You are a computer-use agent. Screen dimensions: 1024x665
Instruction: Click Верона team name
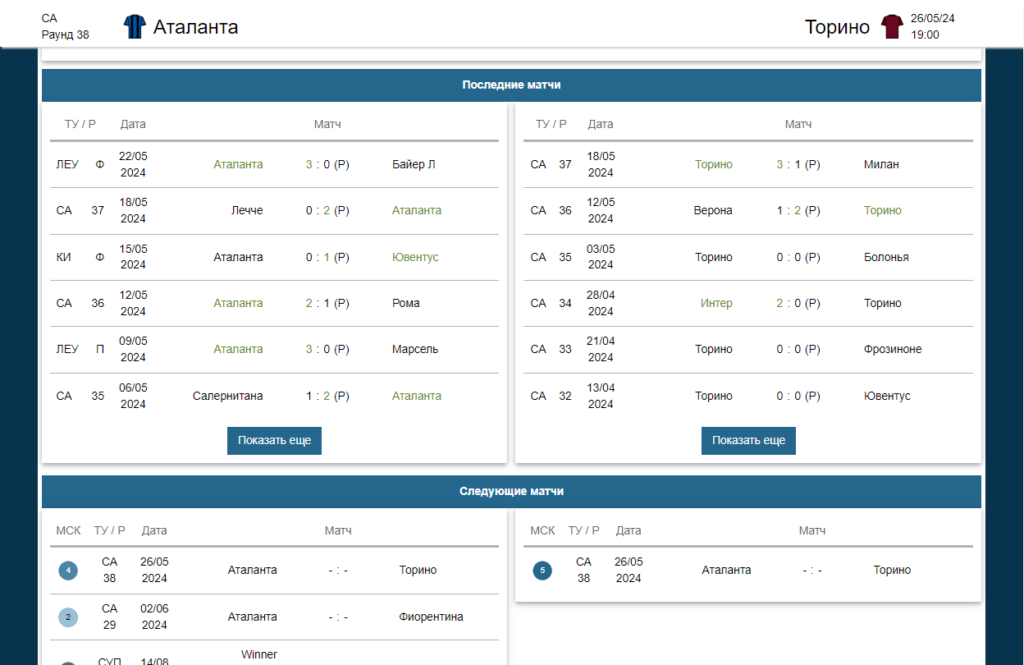[712, 210]
